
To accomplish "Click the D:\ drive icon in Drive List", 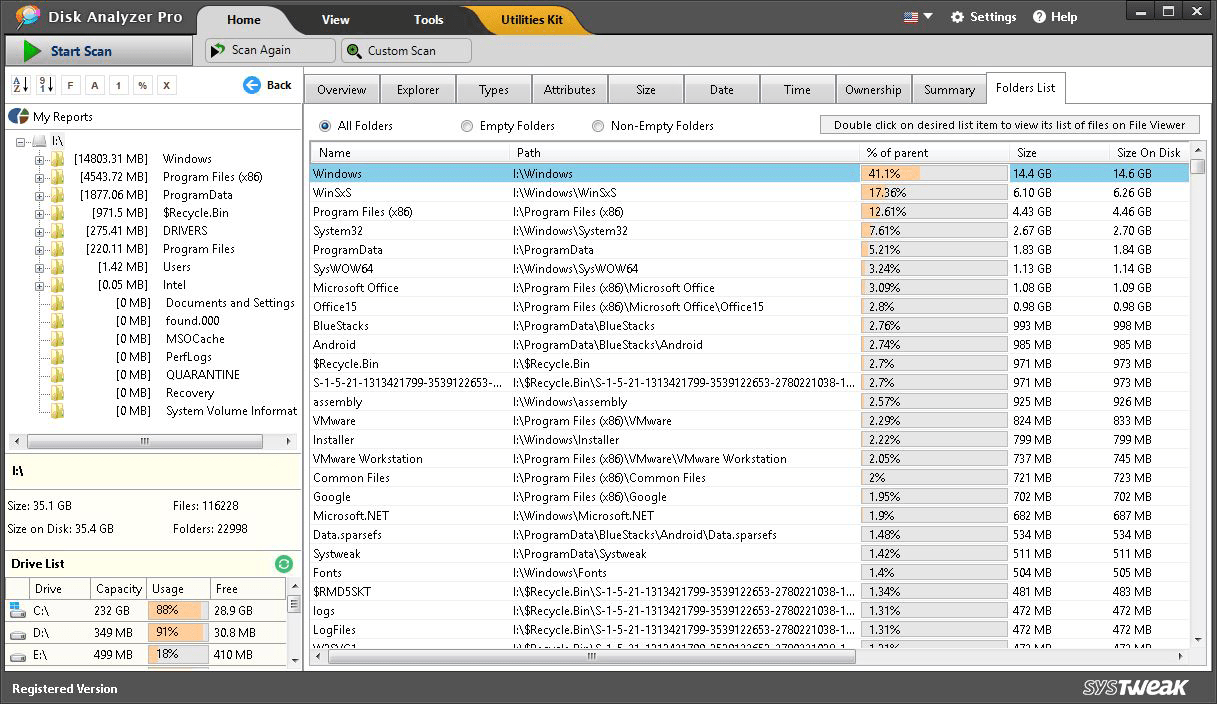I will pos(17,633).
